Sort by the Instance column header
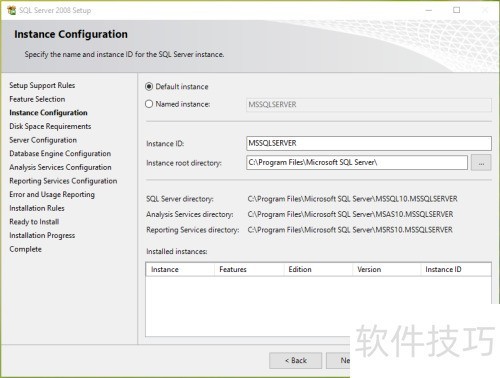This screenshot has height=378, width=500. pos(180,269)
